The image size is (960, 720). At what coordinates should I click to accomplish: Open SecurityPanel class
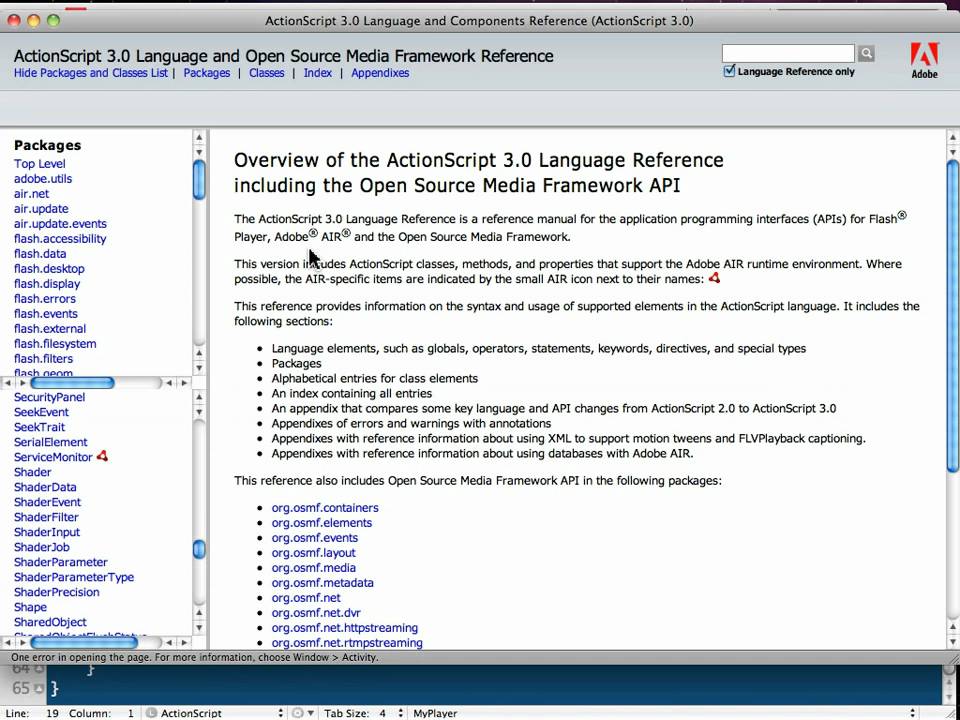click(x=50, y=397)
